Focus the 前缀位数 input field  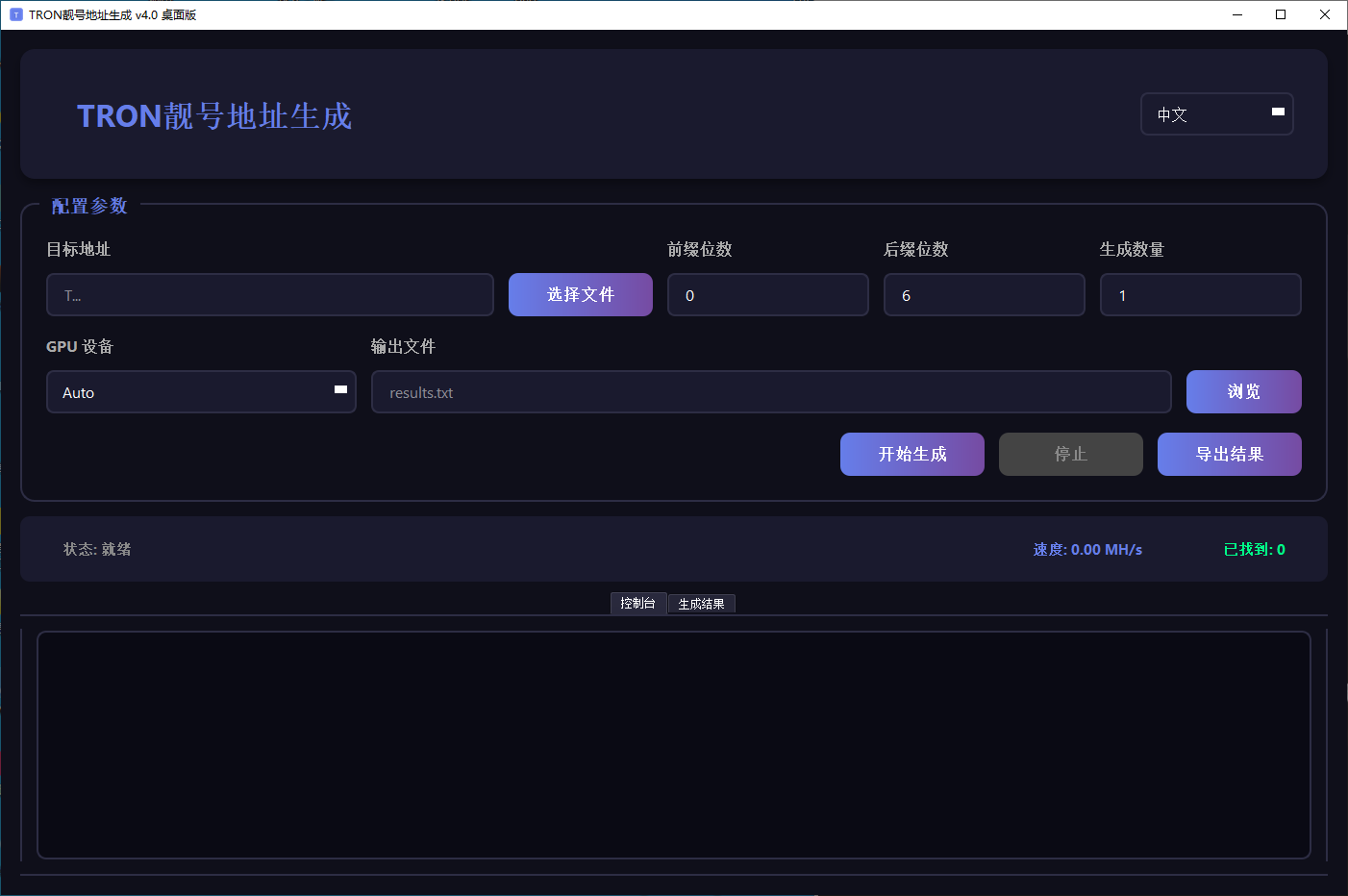(x=768, y=295)
